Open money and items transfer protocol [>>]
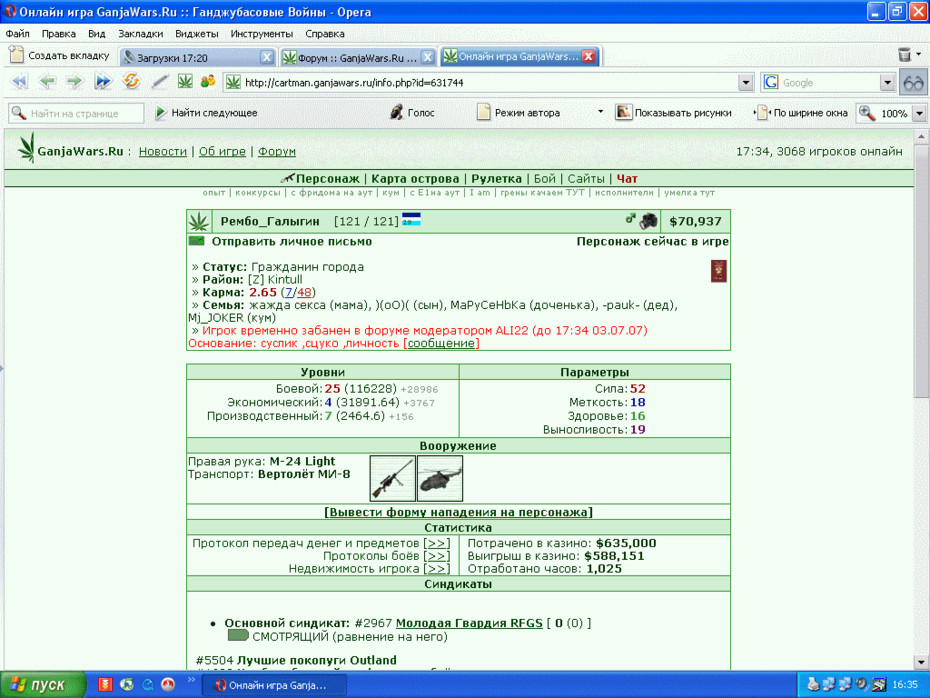The height and width of the screenshot is (698, 930). coord(437,543)
